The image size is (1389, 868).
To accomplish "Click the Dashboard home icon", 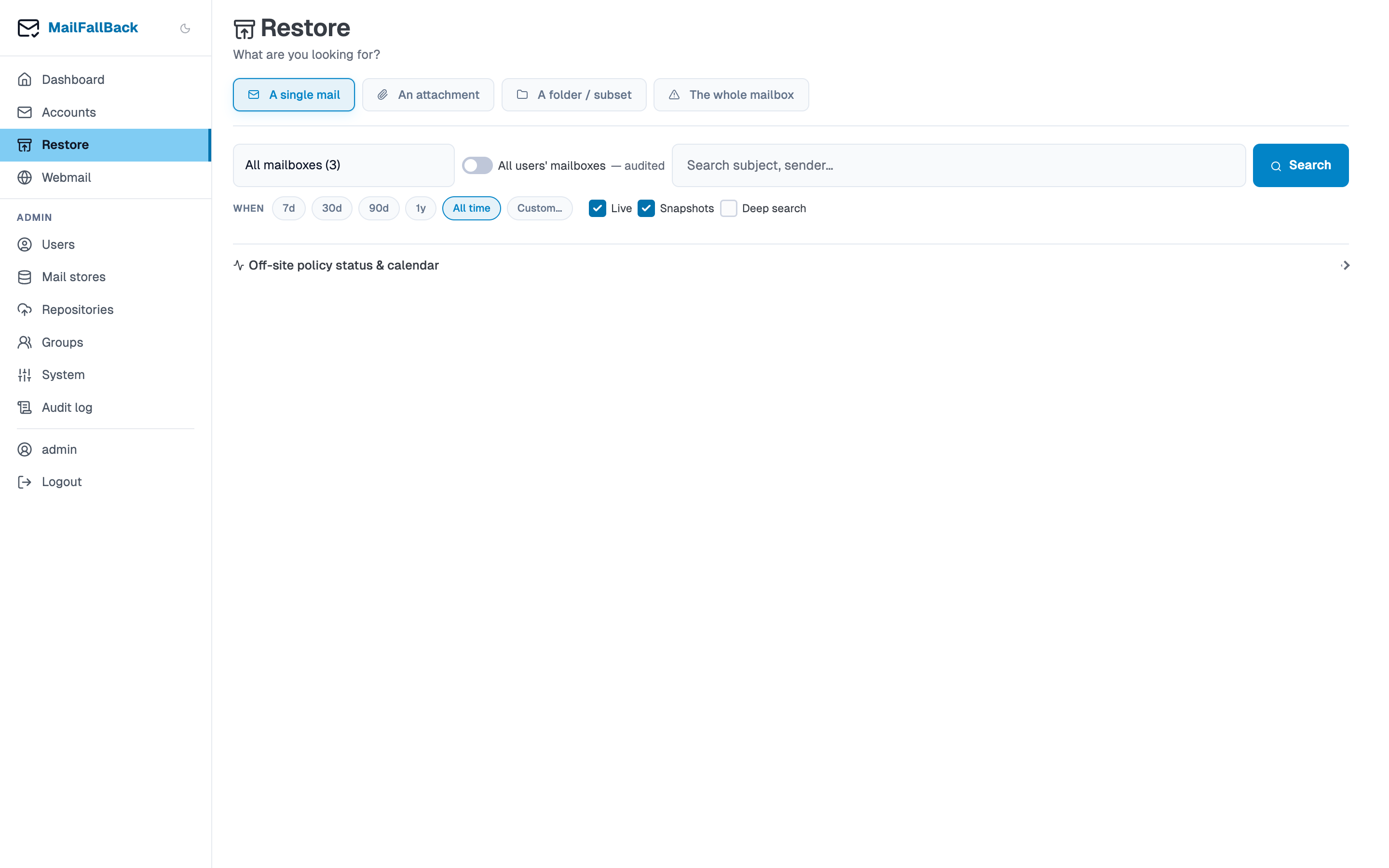I will tap(25, 79).
